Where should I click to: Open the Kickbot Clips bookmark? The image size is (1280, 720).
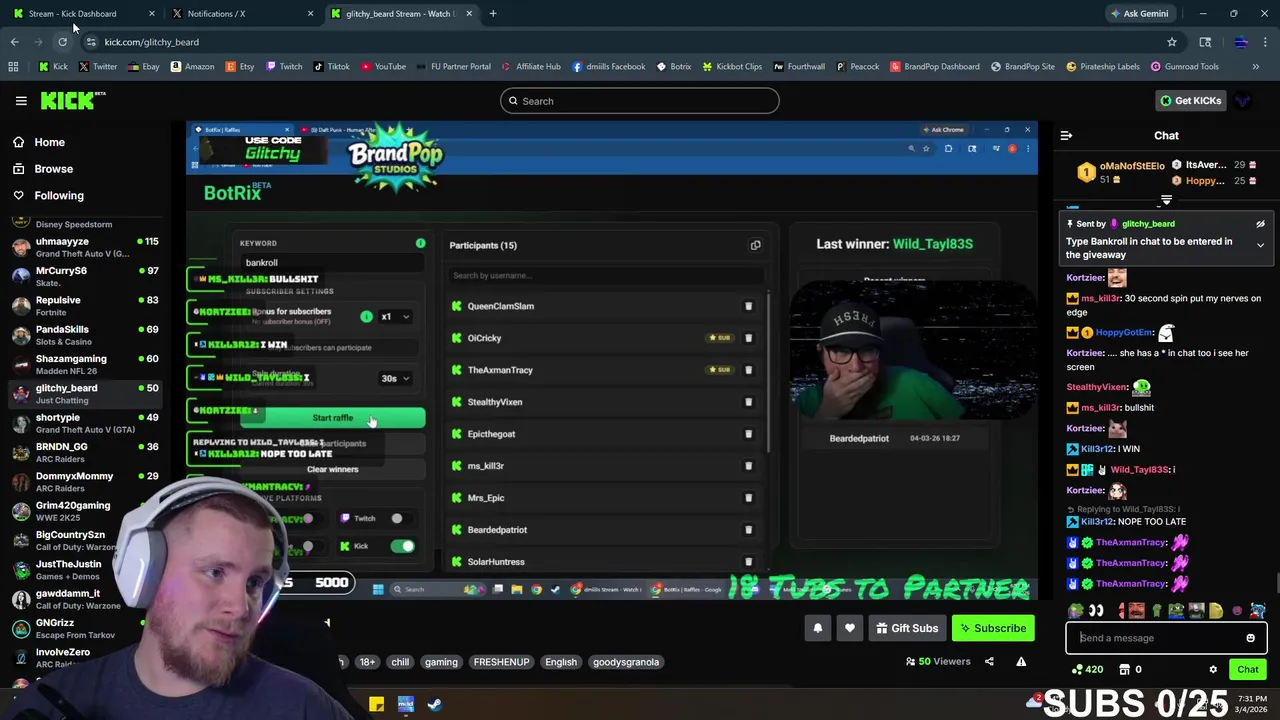coord(732,66)
